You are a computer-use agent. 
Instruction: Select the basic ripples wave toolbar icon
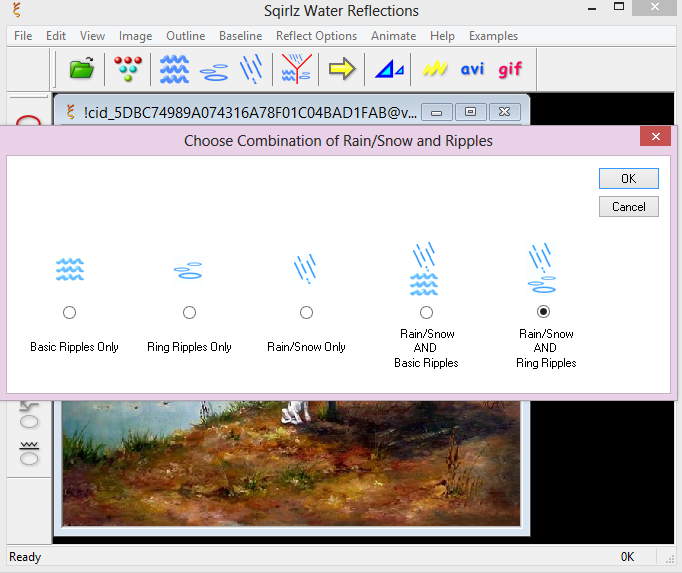point(175,69)
